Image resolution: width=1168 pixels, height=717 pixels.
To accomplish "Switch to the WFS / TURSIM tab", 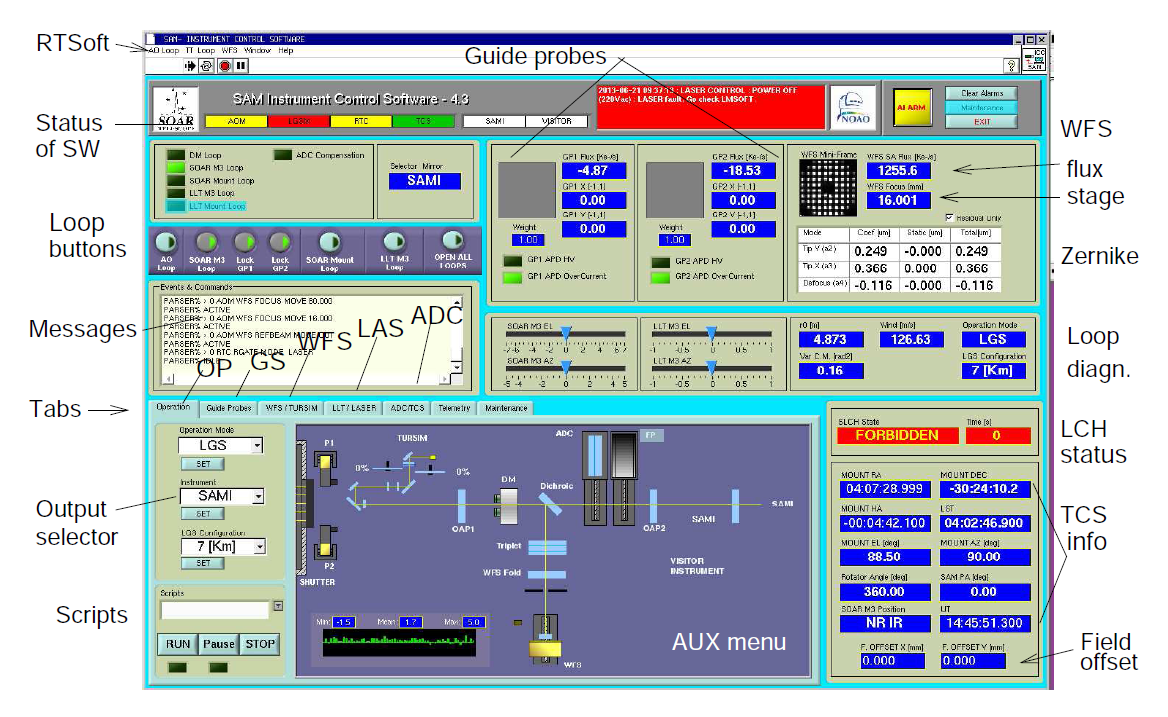I will (291, 408).
